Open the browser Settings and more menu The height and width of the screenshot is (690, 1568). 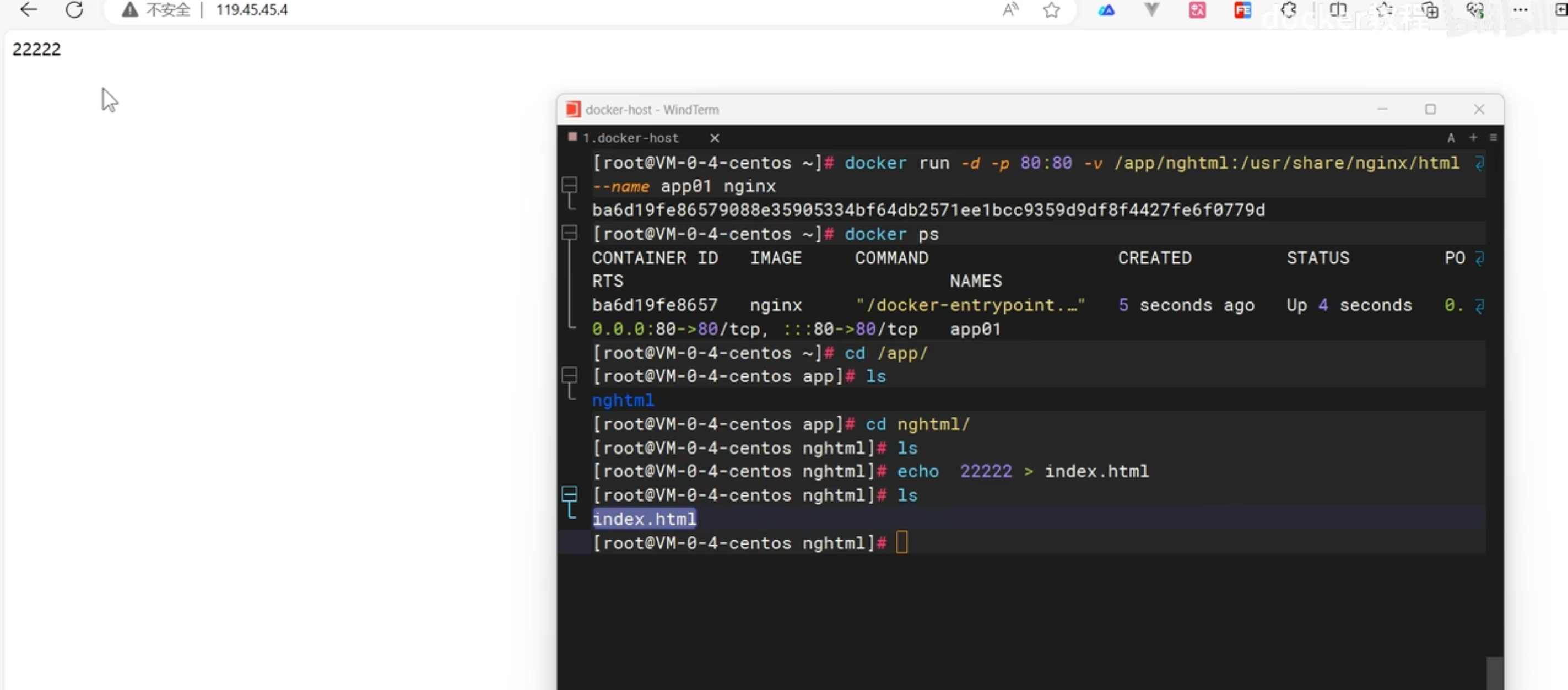[1520, 9]
